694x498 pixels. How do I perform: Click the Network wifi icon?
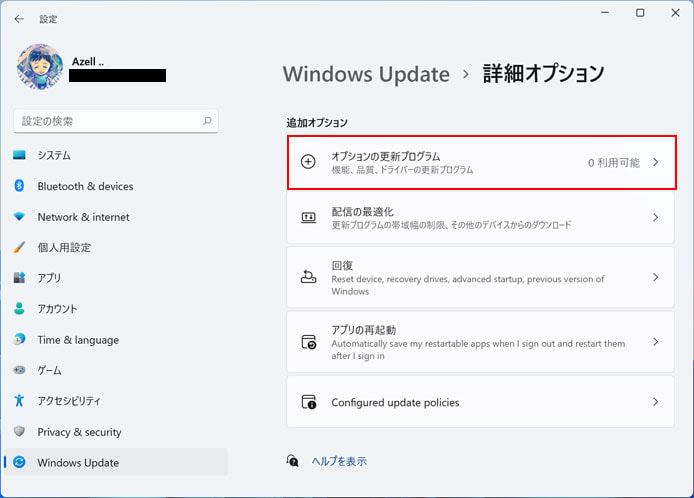19,216
